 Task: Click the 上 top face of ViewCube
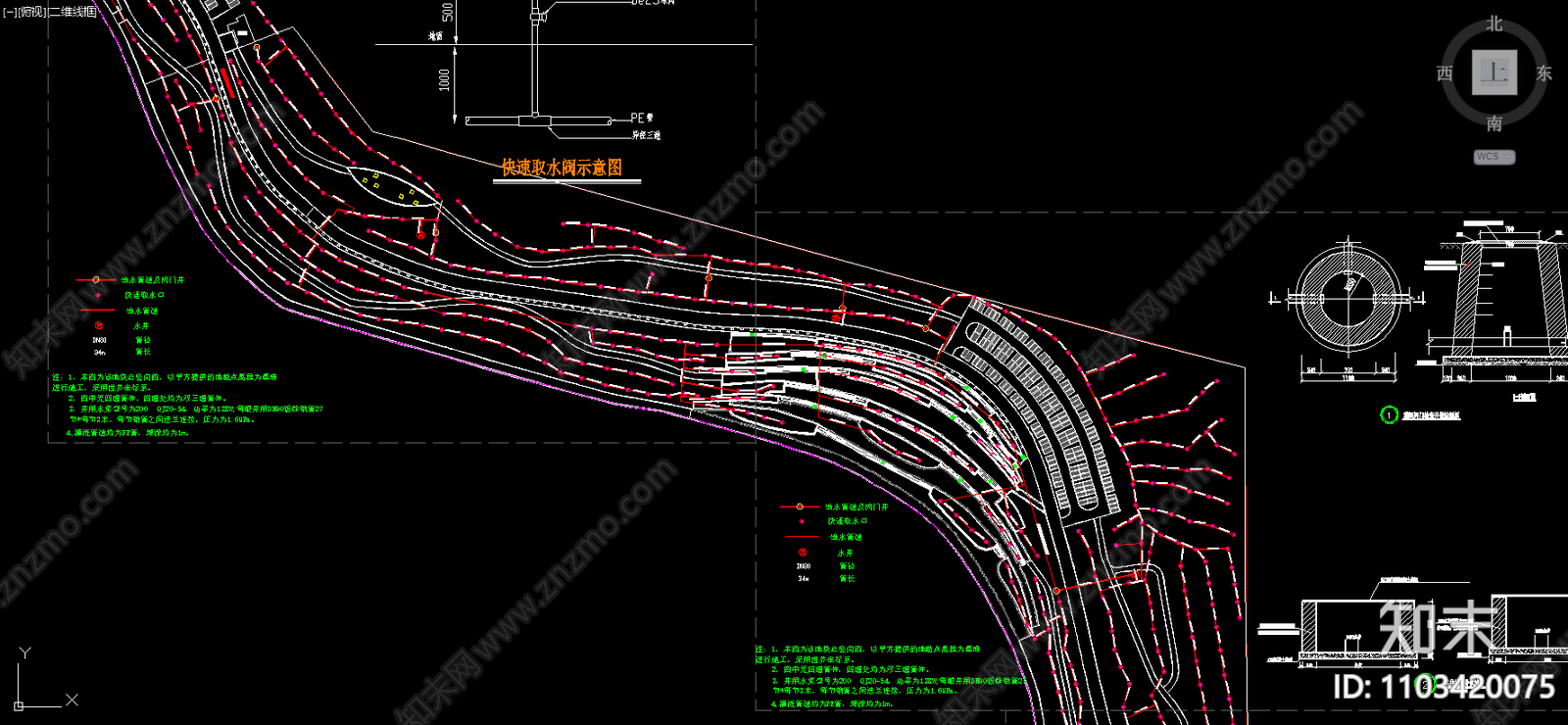click(x=1494, y=72)
